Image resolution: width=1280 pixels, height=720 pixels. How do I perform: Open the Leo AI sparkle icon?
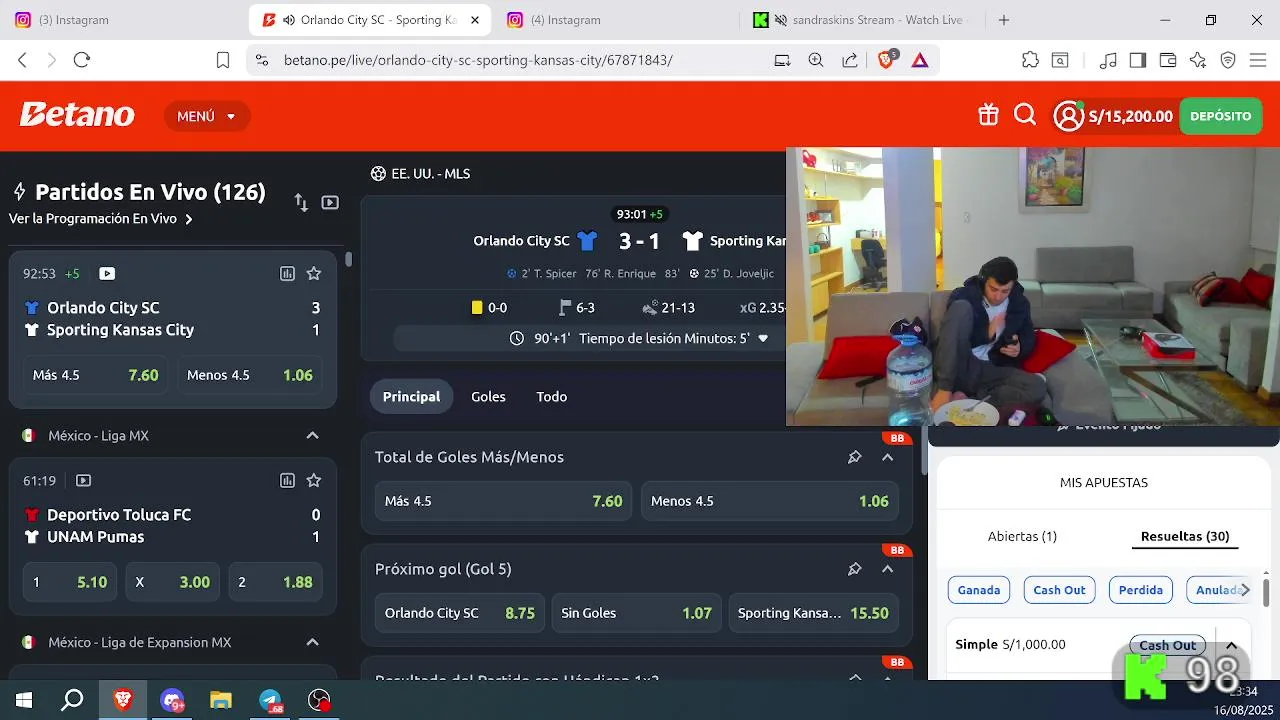point(1198,60)
